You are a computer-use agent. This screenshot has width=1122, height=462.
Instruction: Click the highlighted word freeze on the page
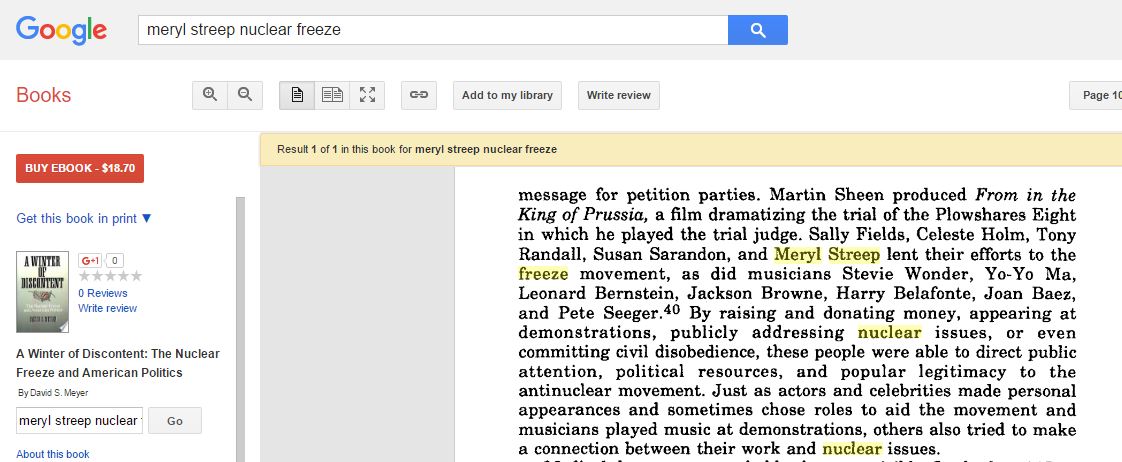coord(543,274)
